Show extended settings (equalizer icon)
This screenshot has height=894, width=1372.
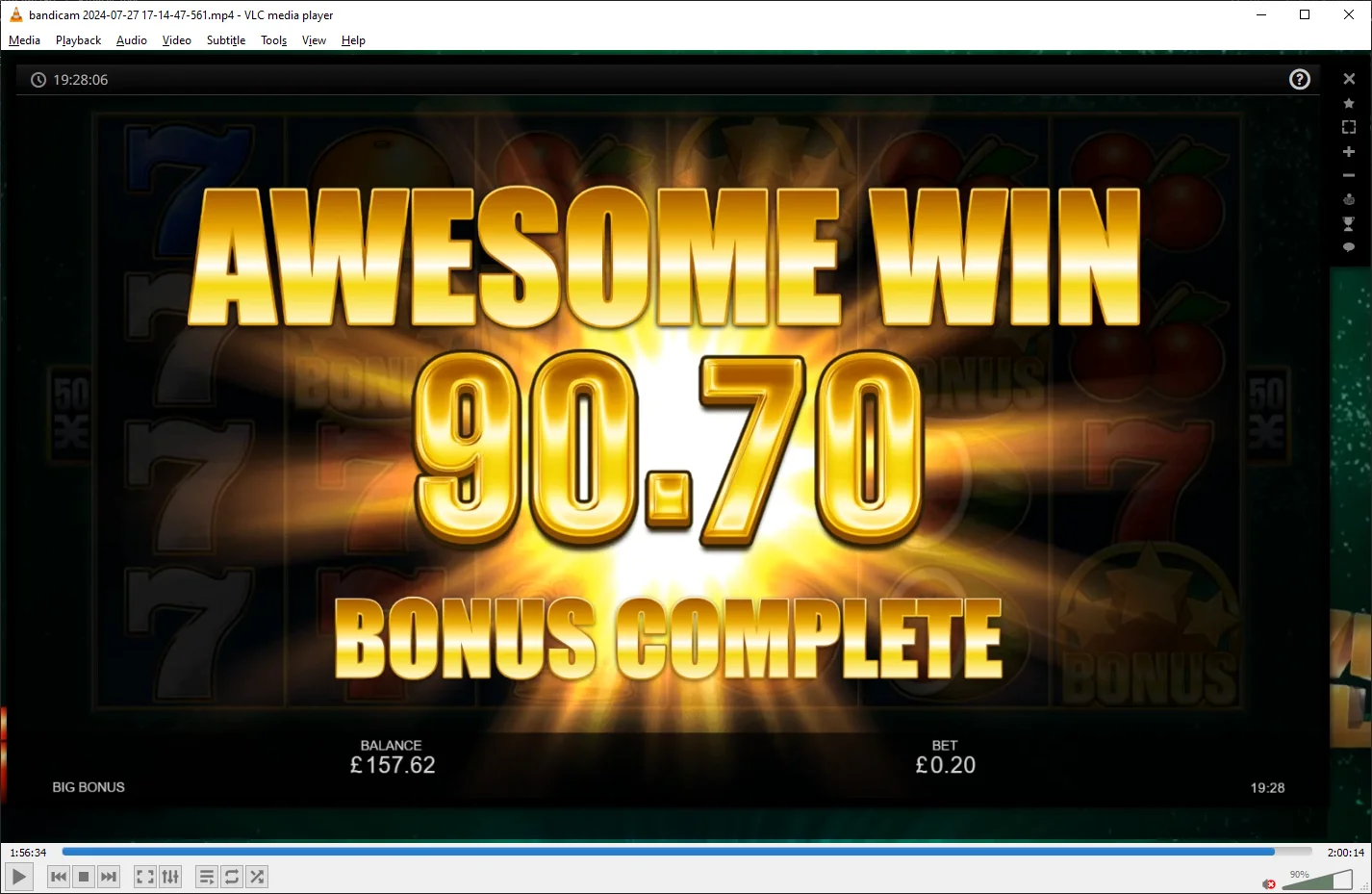[170, 877]
